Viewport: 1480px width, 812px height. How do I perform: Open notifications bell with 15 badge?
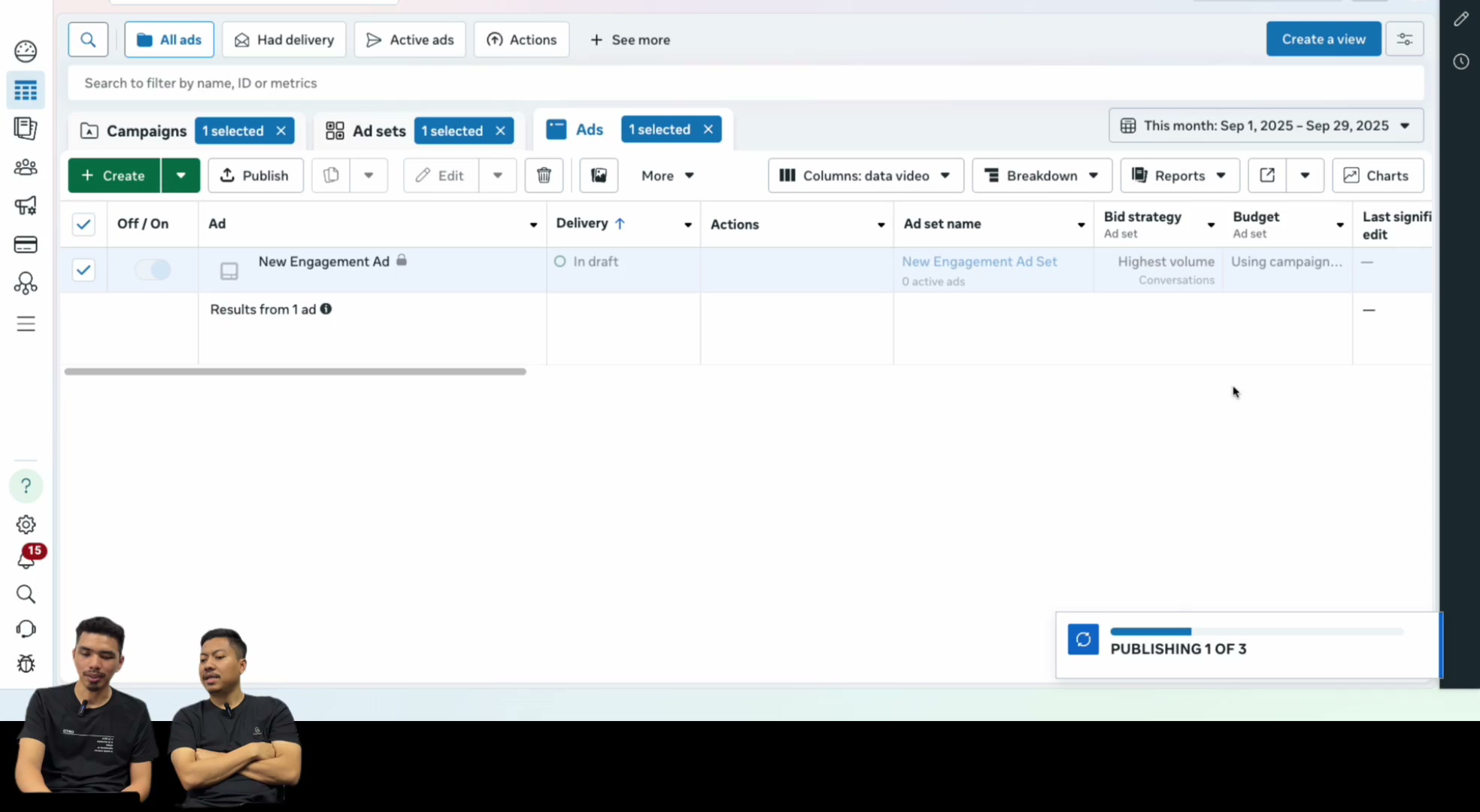[27, 557]
